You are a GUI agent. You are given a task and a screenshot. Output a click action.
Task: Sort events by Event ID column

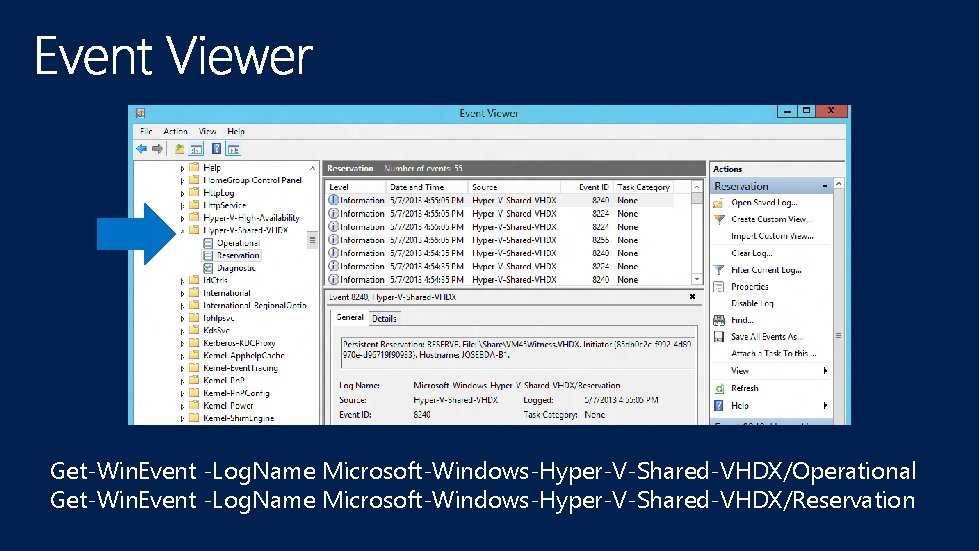point(587,187)
